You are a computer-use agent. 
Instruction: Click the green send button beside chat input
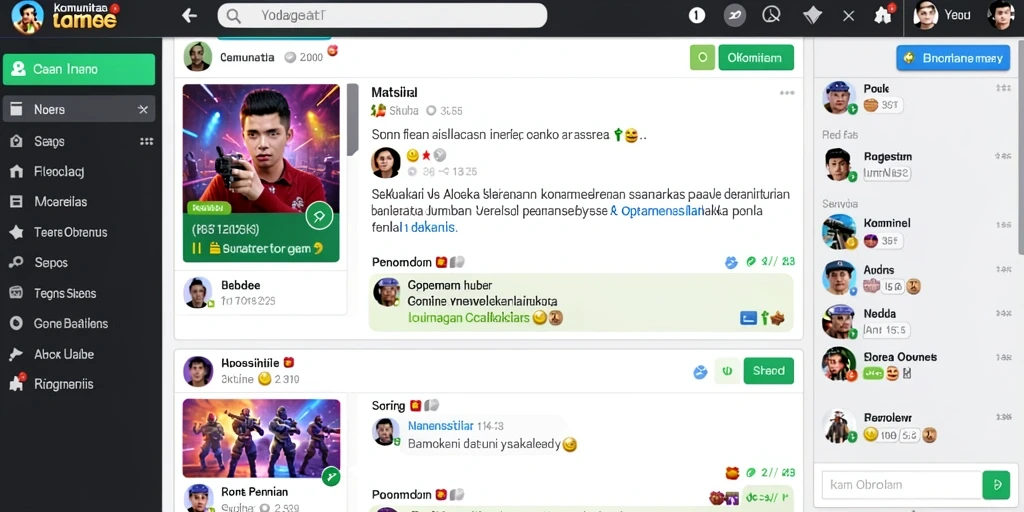997,485
